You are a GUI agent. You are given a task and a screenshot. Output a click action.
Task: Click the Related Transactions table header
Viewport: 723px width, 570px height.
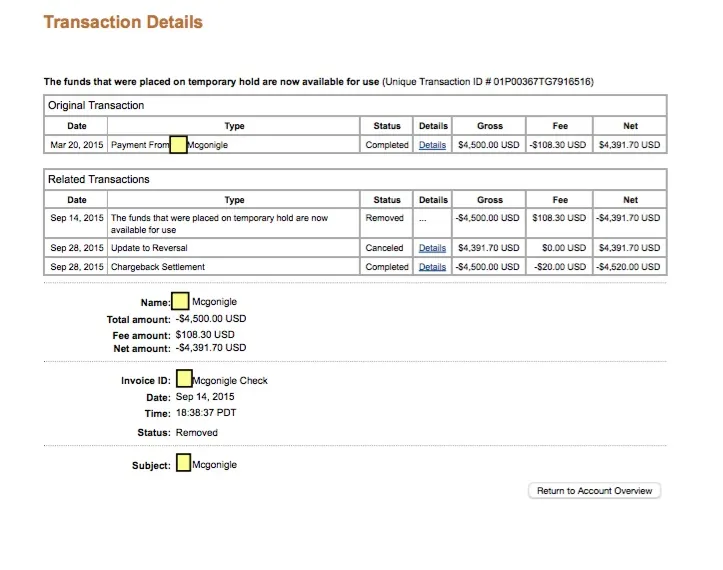click(x=355, y=179)
